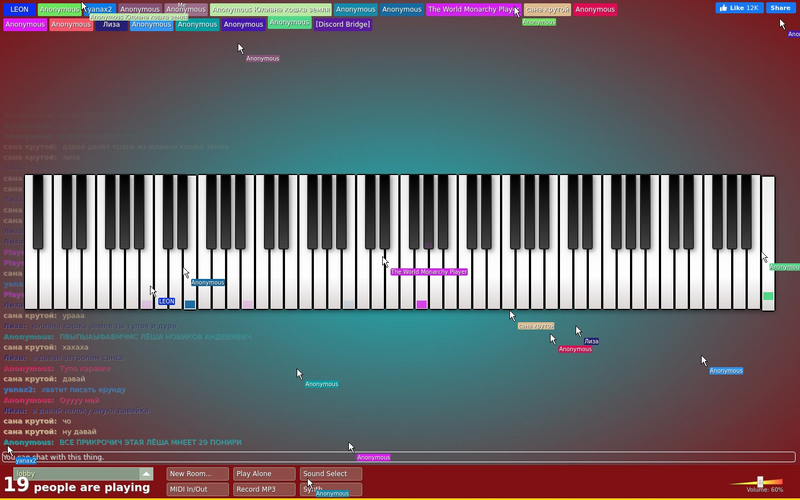Open the Synth button
This screenshot has width=800, height=500.
pyautogui.click(x=331, y=489)
